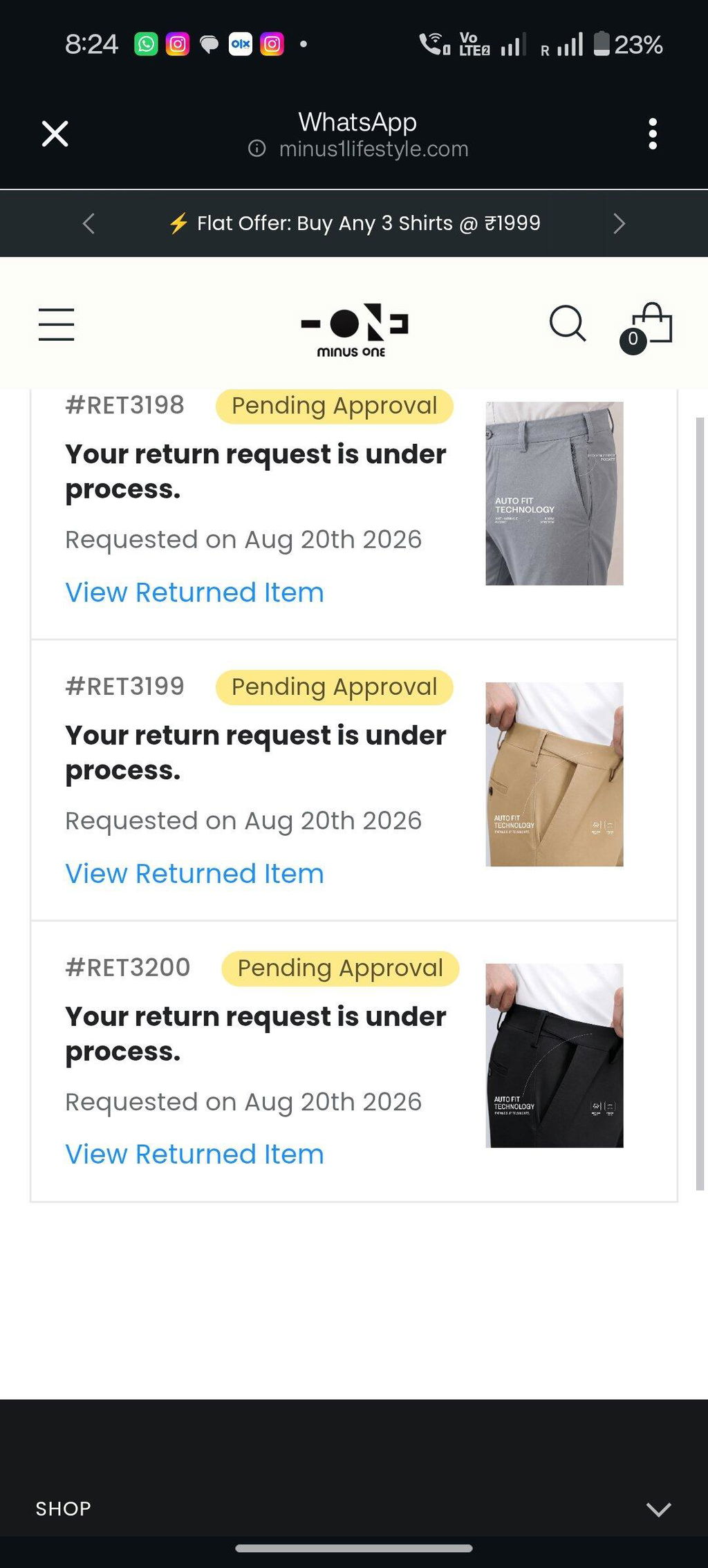Expand the SHOP footer section
This screenshot has width=708, height=1568.
(354, 1509)
